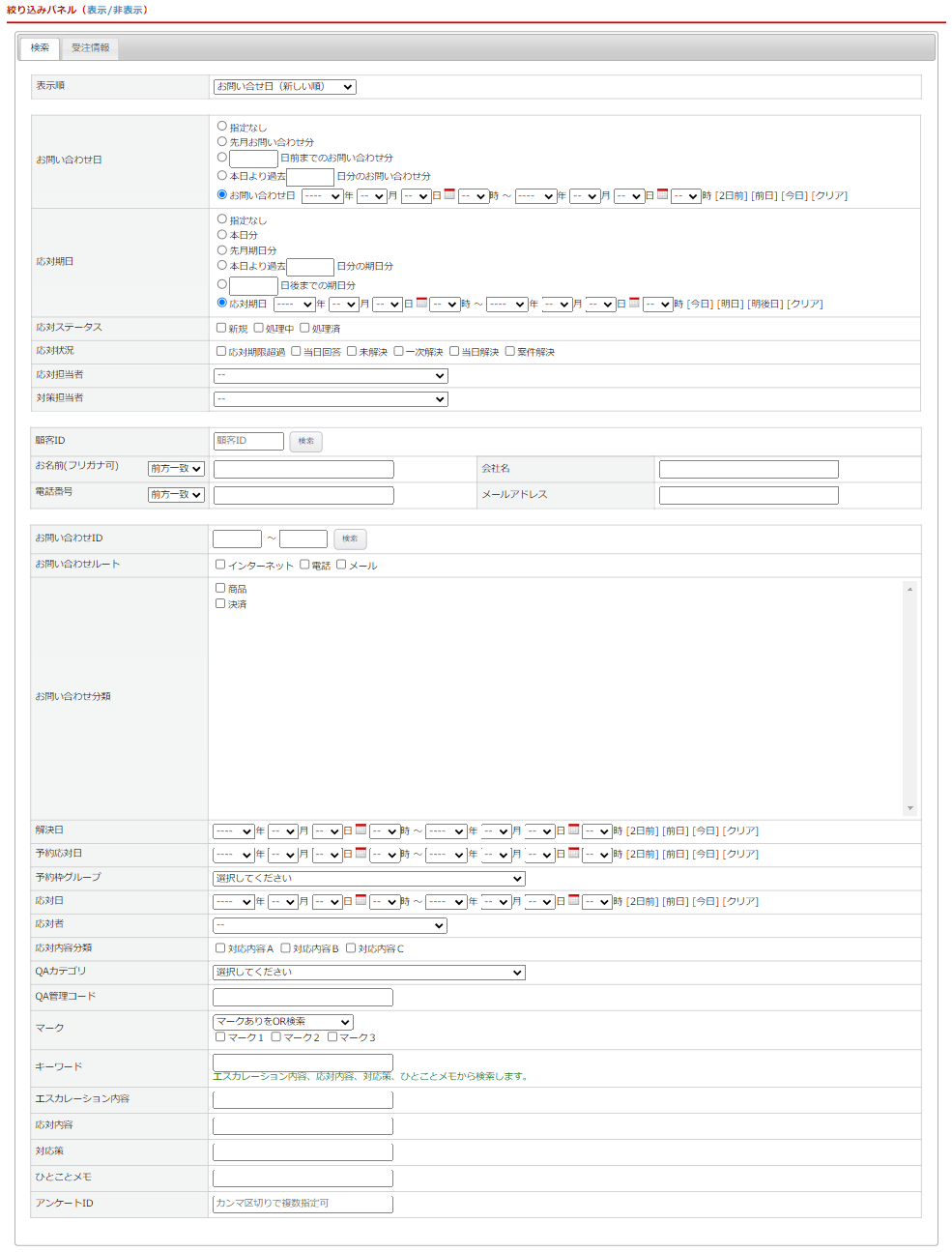Open the QAカテゴリ dropdown list
The height and width of the screenshot is (1252, 952).
click(368, 973)
